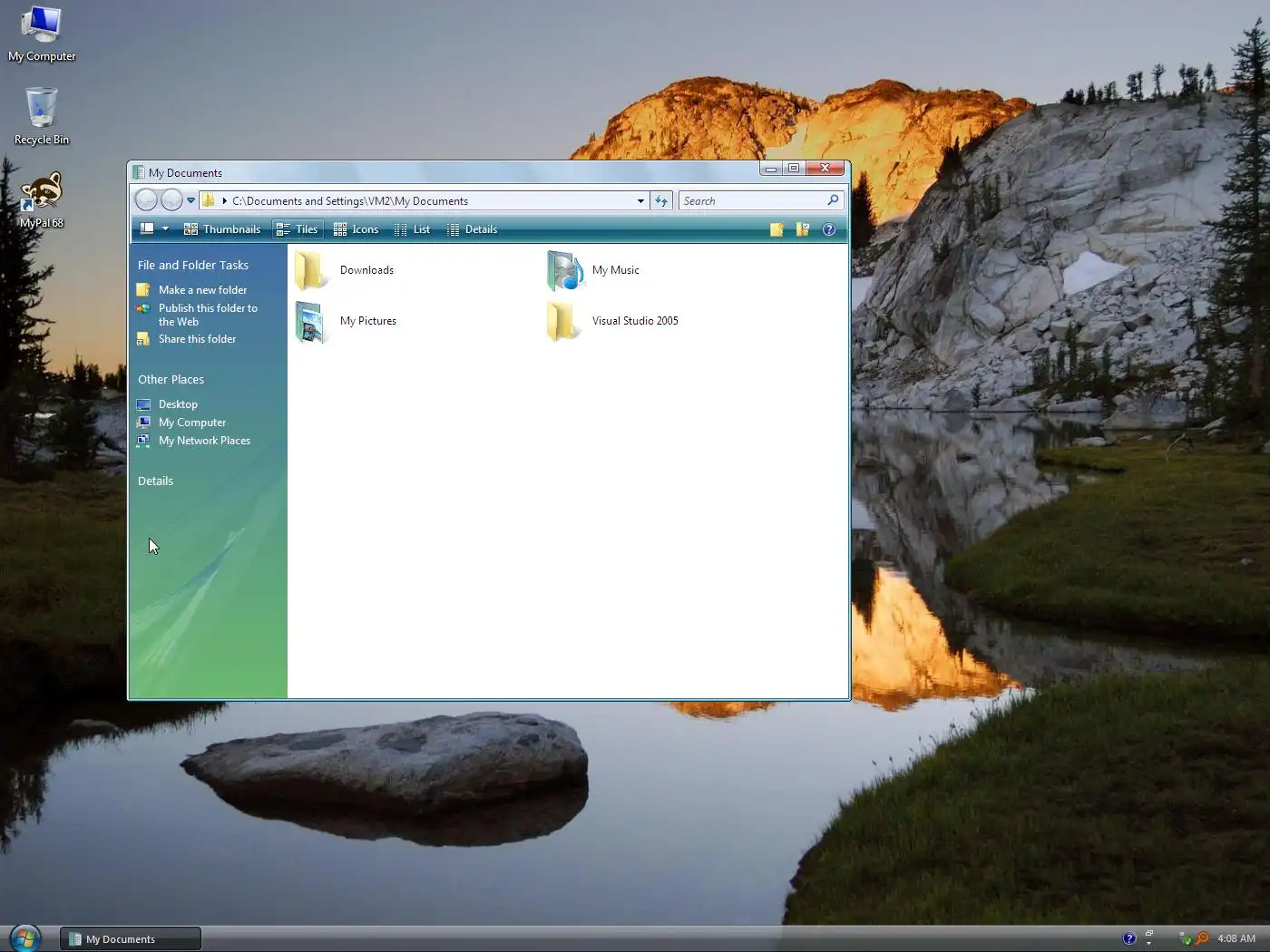Click the Visual Studio 2005 label text
The width and height of the screenshot is (1270, 952).
(635, 321)
